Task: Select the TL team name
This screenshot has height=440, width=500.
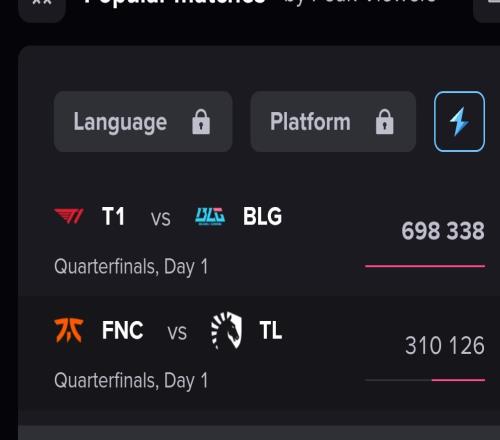Action: coord(271,330)
